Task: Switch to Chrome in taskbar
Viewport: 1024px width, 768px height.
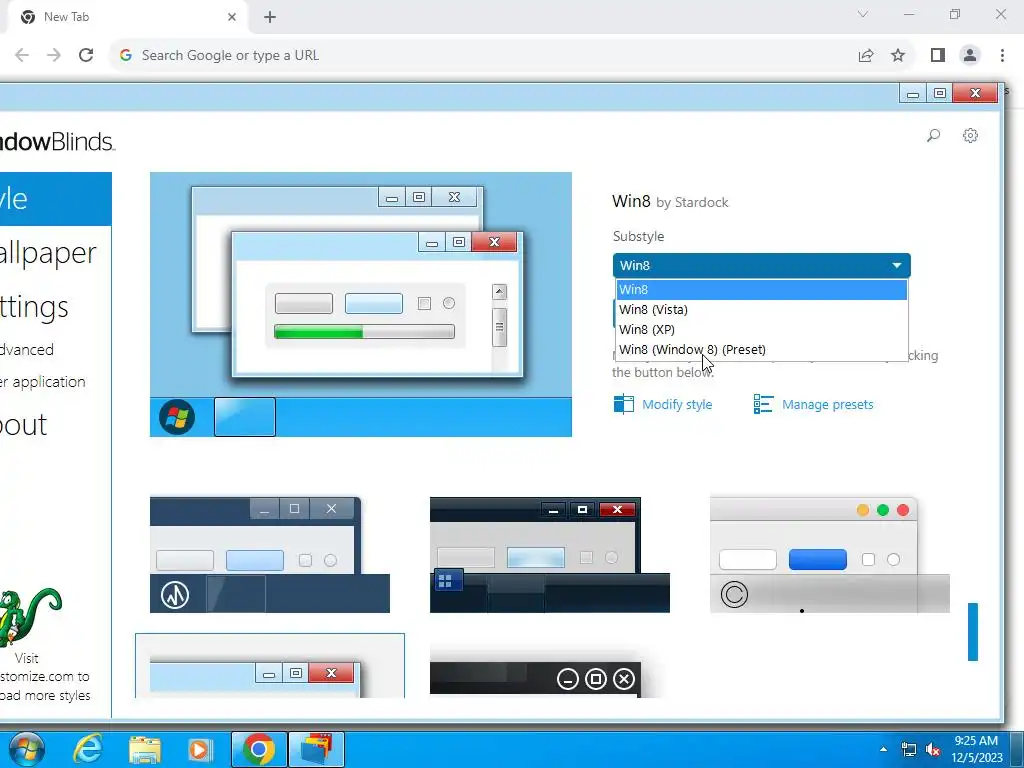Action: [259, 749]
